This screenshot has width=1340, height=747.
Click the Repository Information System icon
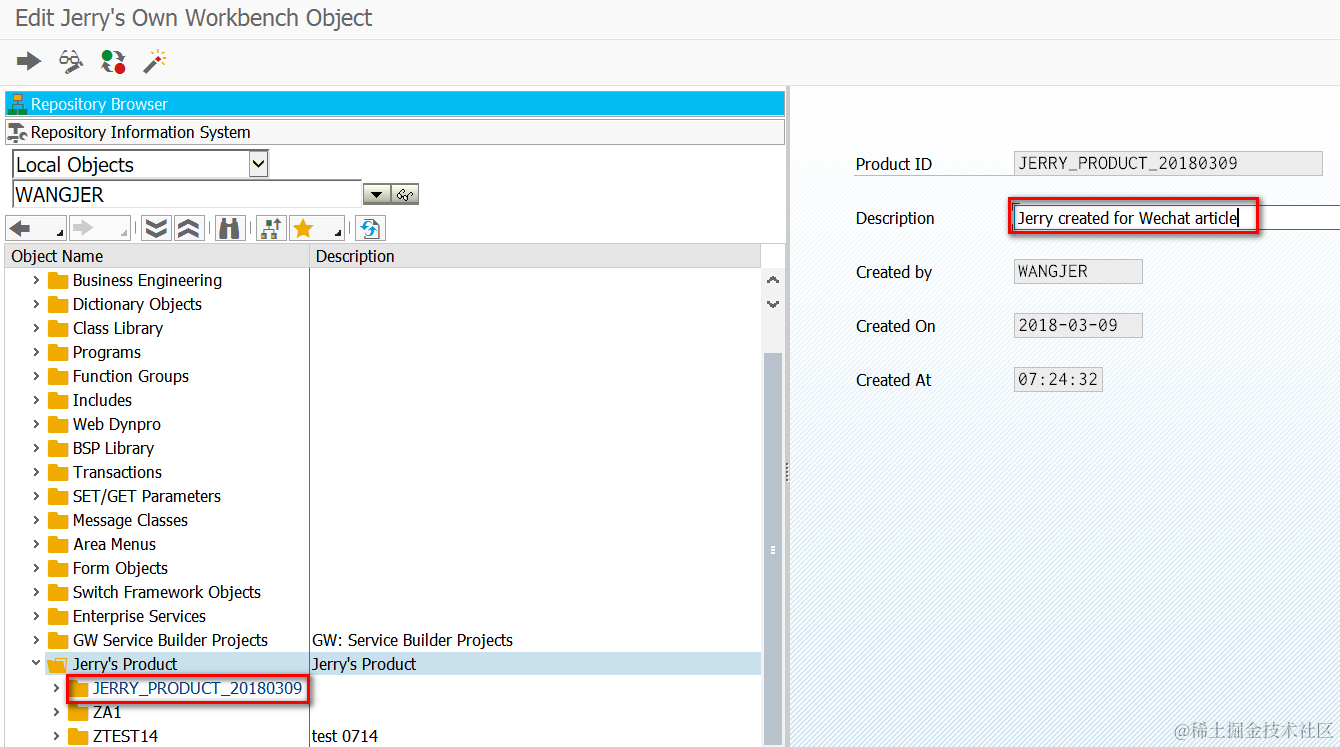pos(17,132)
